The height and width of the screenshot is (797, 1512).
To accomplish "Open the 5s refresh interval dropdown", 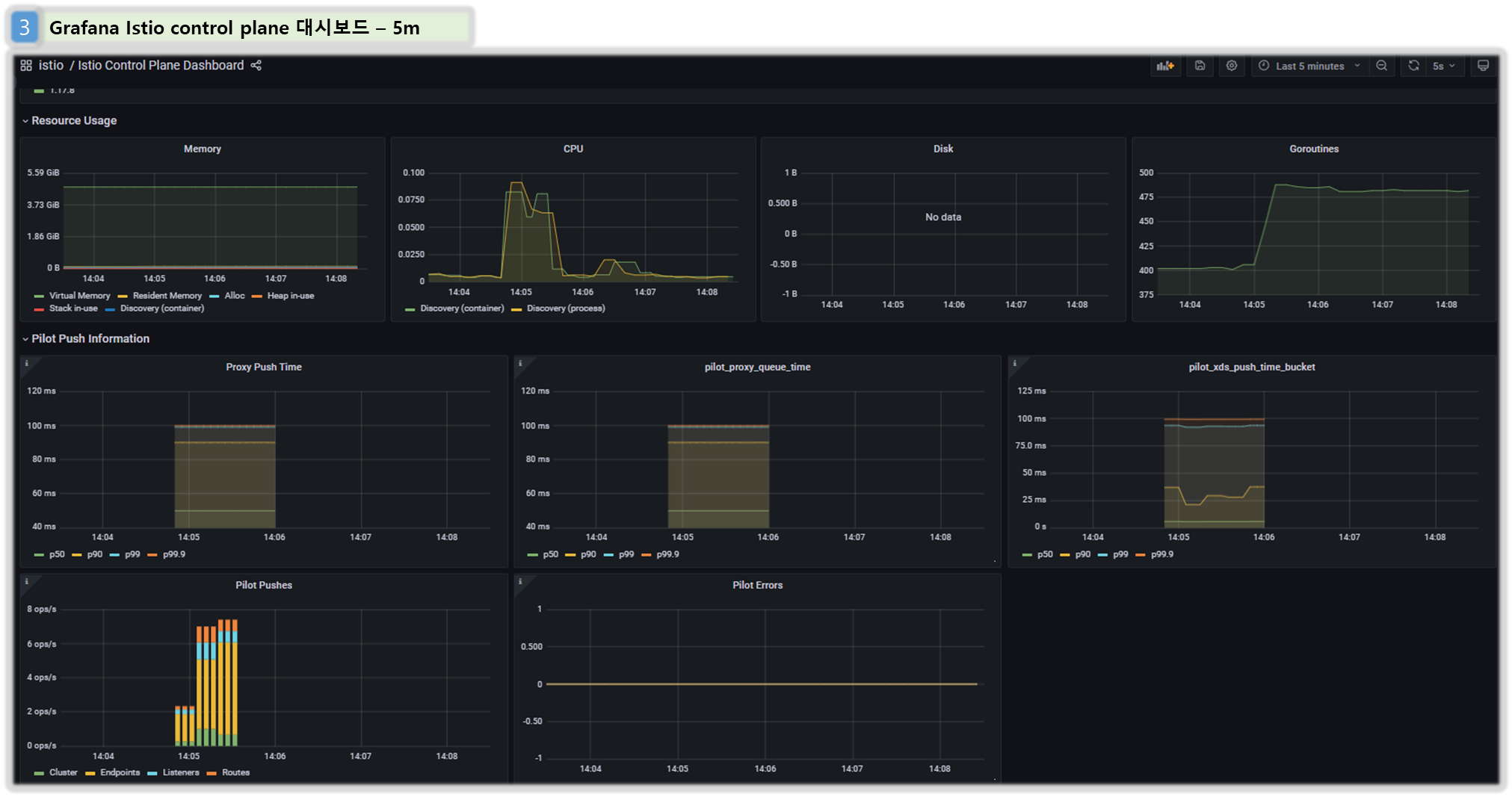I will 1444,66.
